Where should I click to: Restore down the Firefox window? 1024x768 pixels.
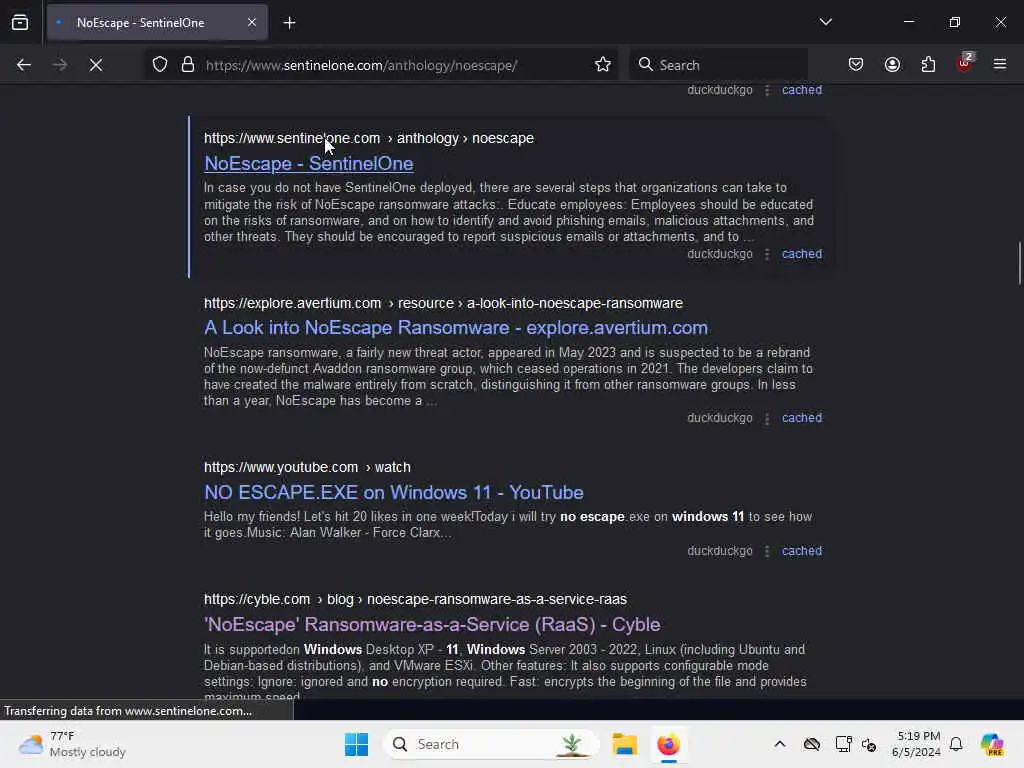click(x=954, y=22)
